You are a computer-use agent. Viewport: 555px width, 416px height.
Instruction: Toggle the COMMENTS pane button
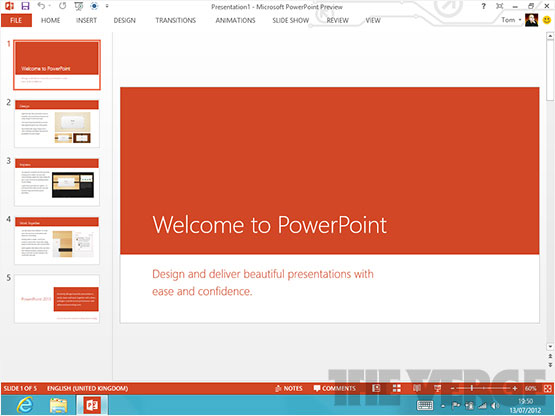[334, 388]
